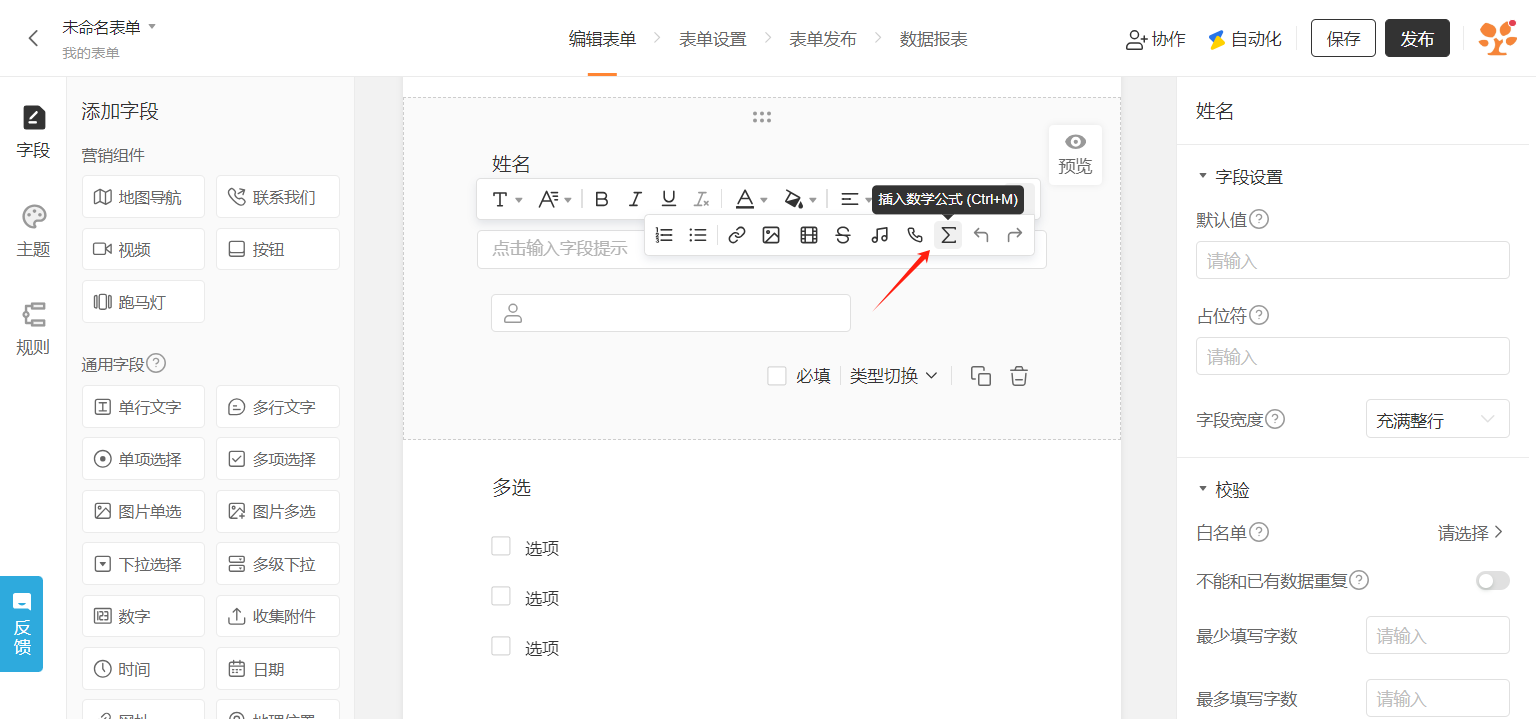Insert a numbered list
The height and width of the screenshot is (719, 1536).
[x=664, y=235]
